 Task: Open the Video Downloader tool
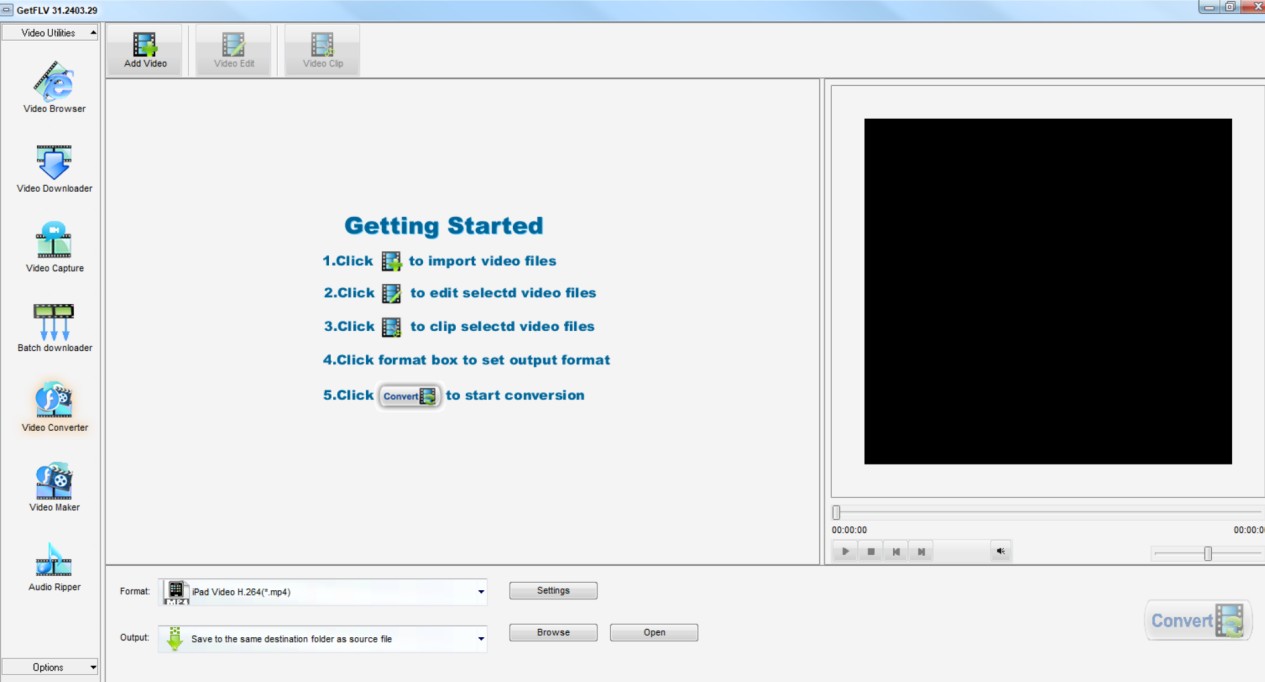click(x=54, y=165)
